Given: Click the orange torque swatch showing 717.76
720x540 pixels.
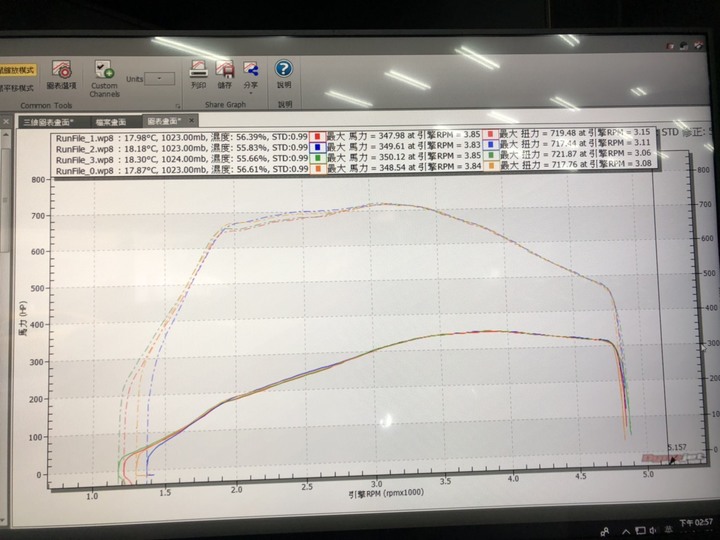Looking at the screenshot, I should click(491, 166).
